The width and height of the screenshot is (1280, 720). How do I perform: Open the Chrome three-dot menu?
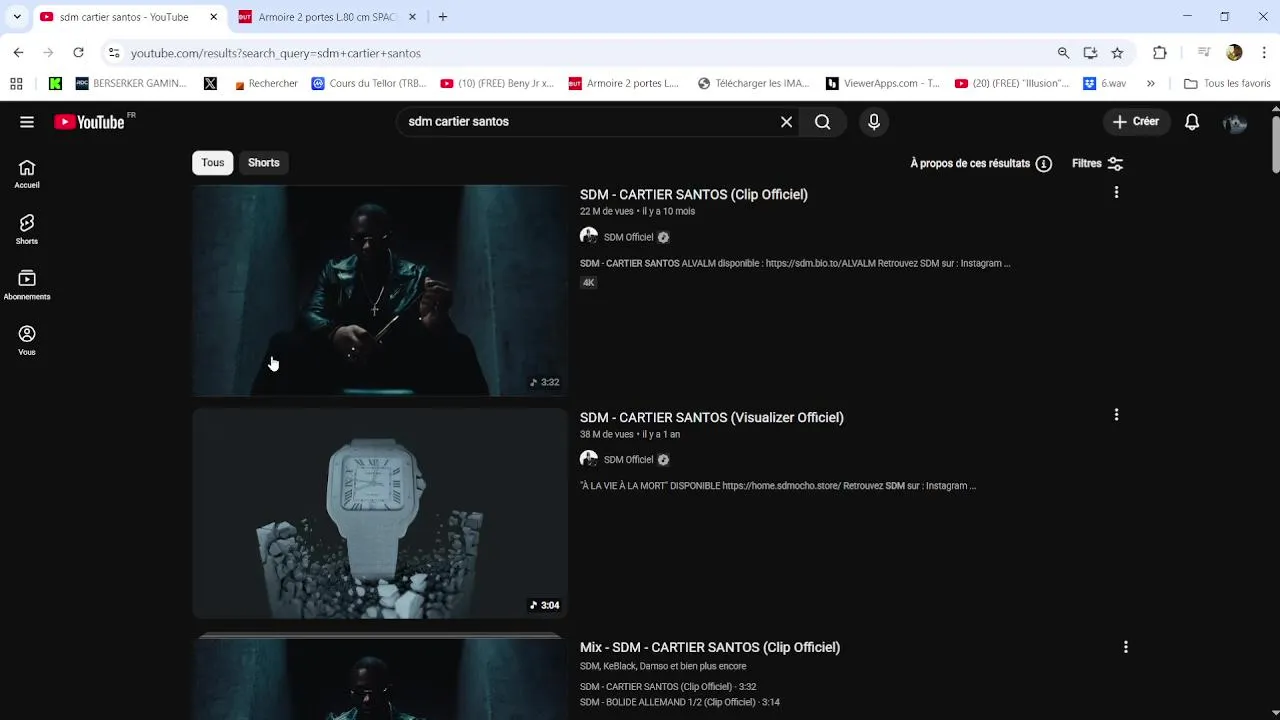(1264, 53)
